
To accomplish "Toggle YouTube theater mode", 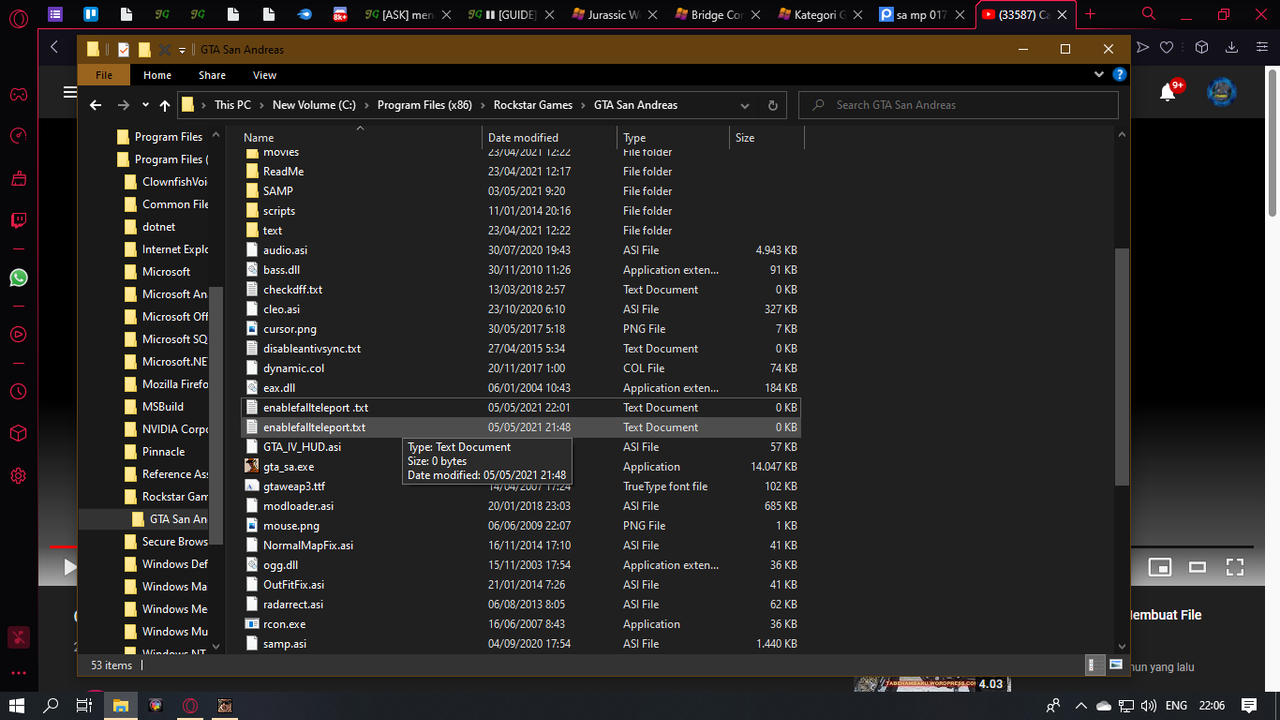I will [1197, 567].
